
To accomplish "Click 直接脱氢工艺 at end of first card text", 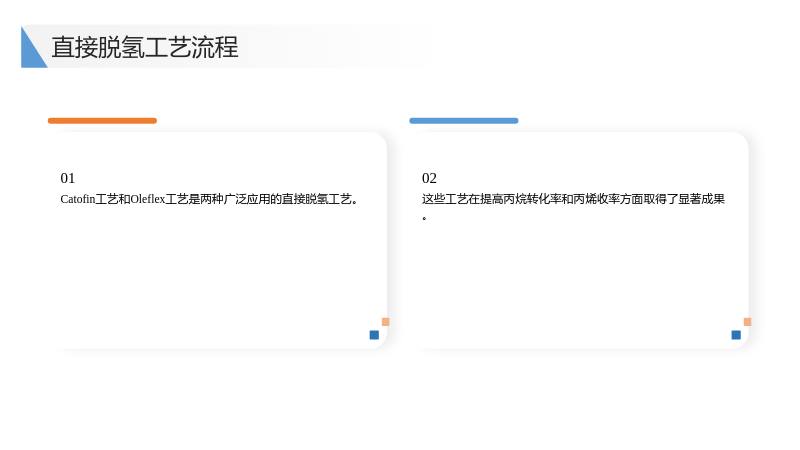I will point(317,199).
